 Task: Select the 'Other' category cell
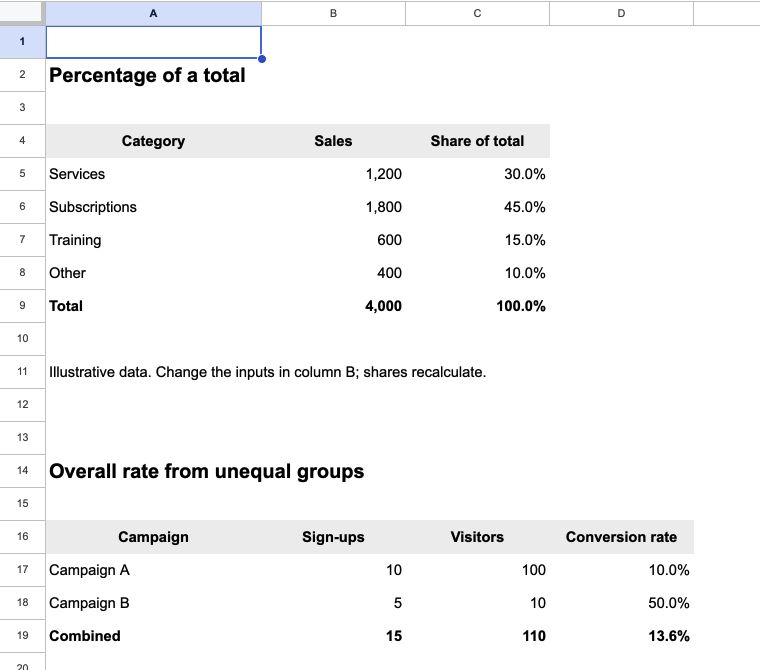coord(154,273)
